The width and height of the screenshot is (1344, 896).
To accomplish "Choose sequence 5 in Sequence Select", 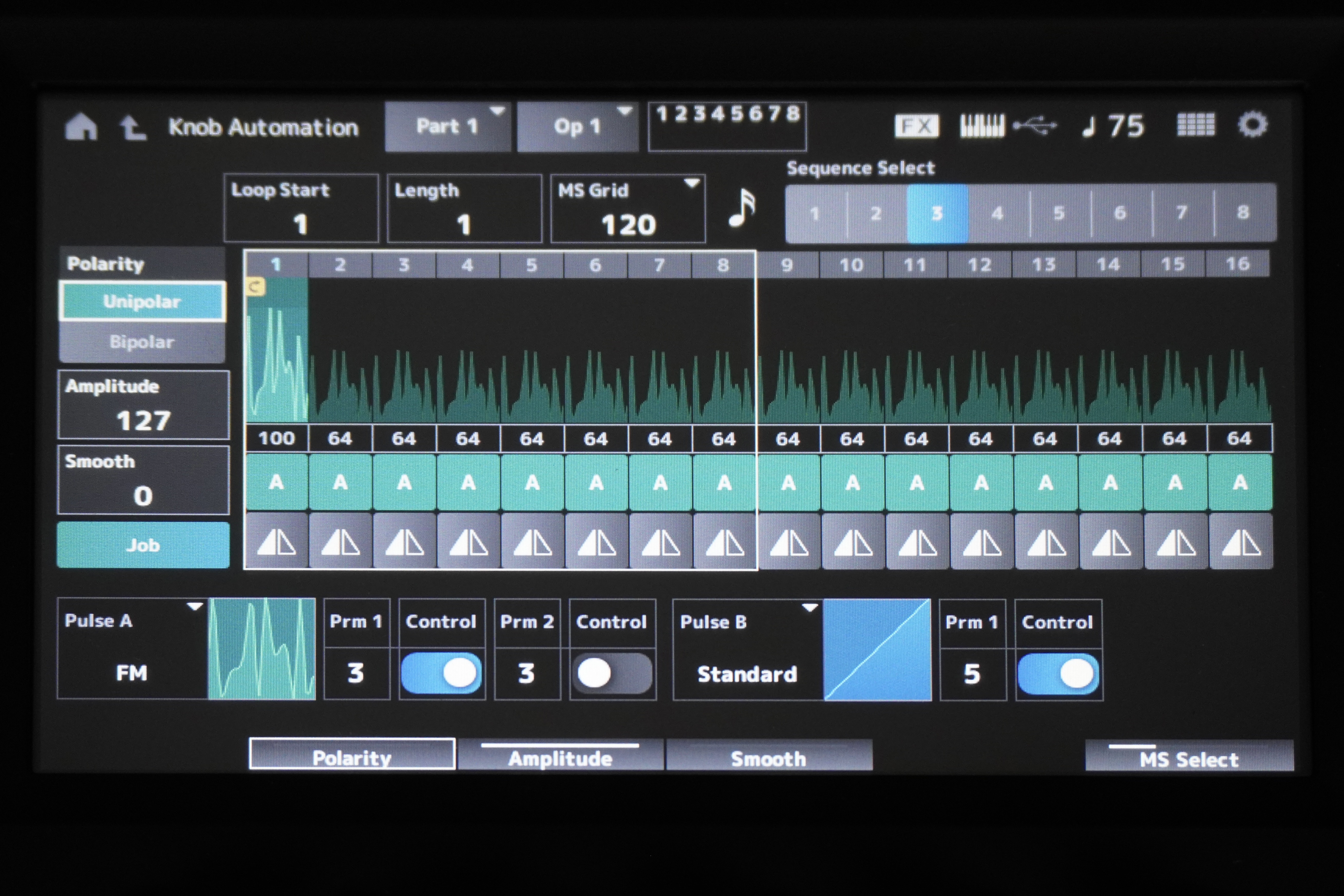I will (1059, 213).
